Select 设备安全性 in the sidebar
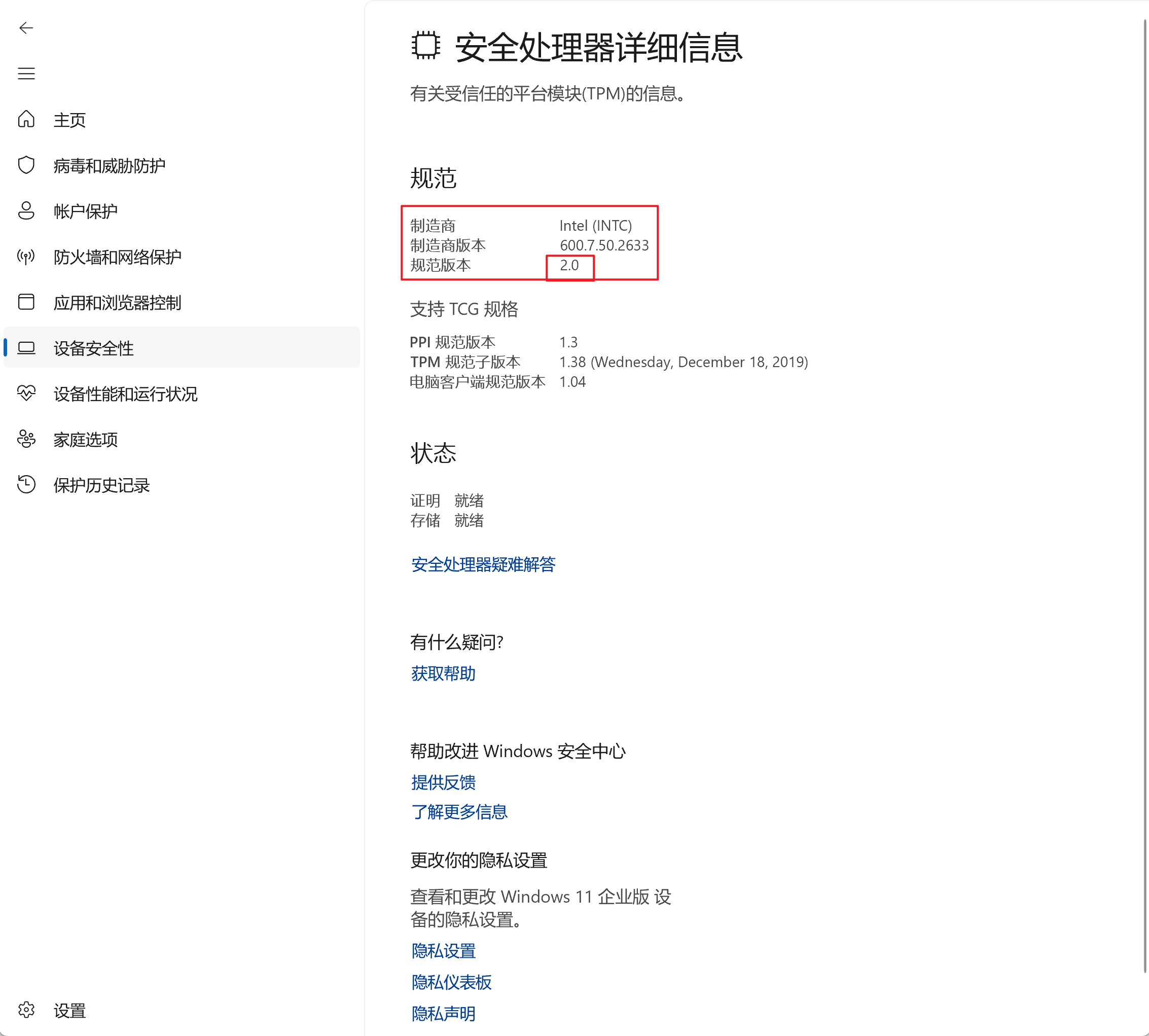The image size is (1149, 1036). point(94,348)
